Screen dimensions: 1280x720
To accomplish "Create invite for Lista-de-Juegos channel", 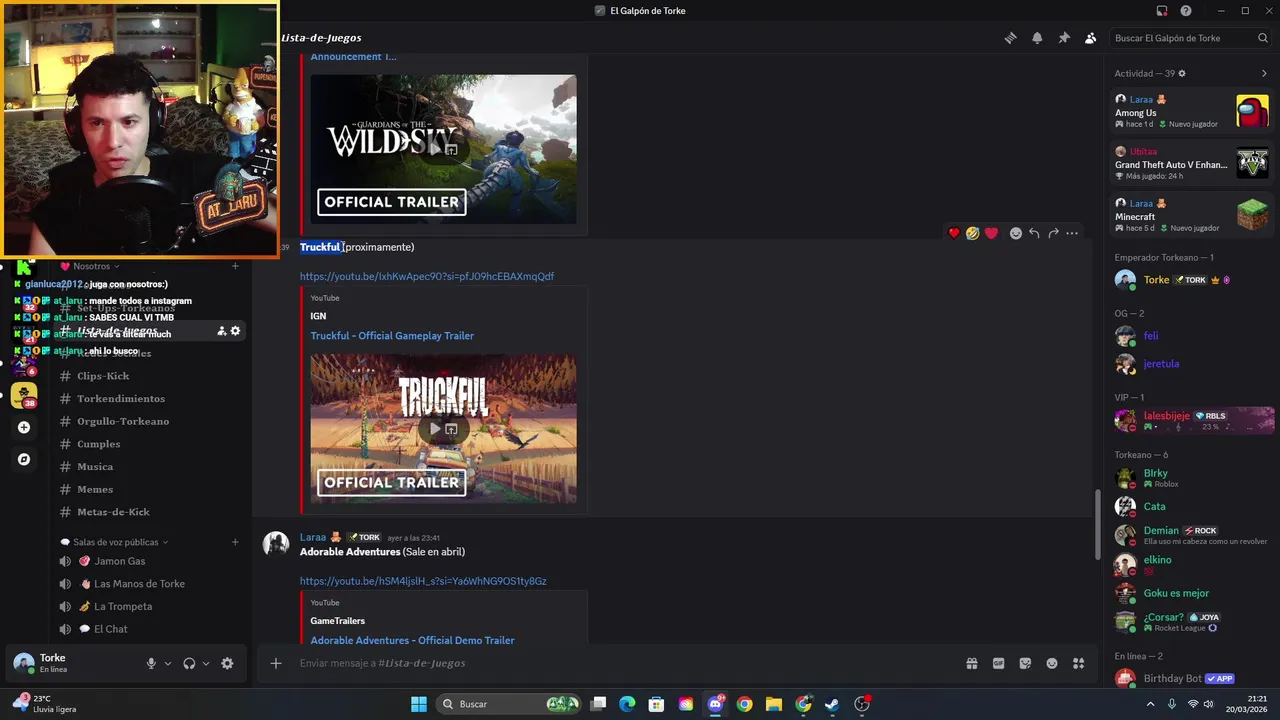I will (221, 331).
